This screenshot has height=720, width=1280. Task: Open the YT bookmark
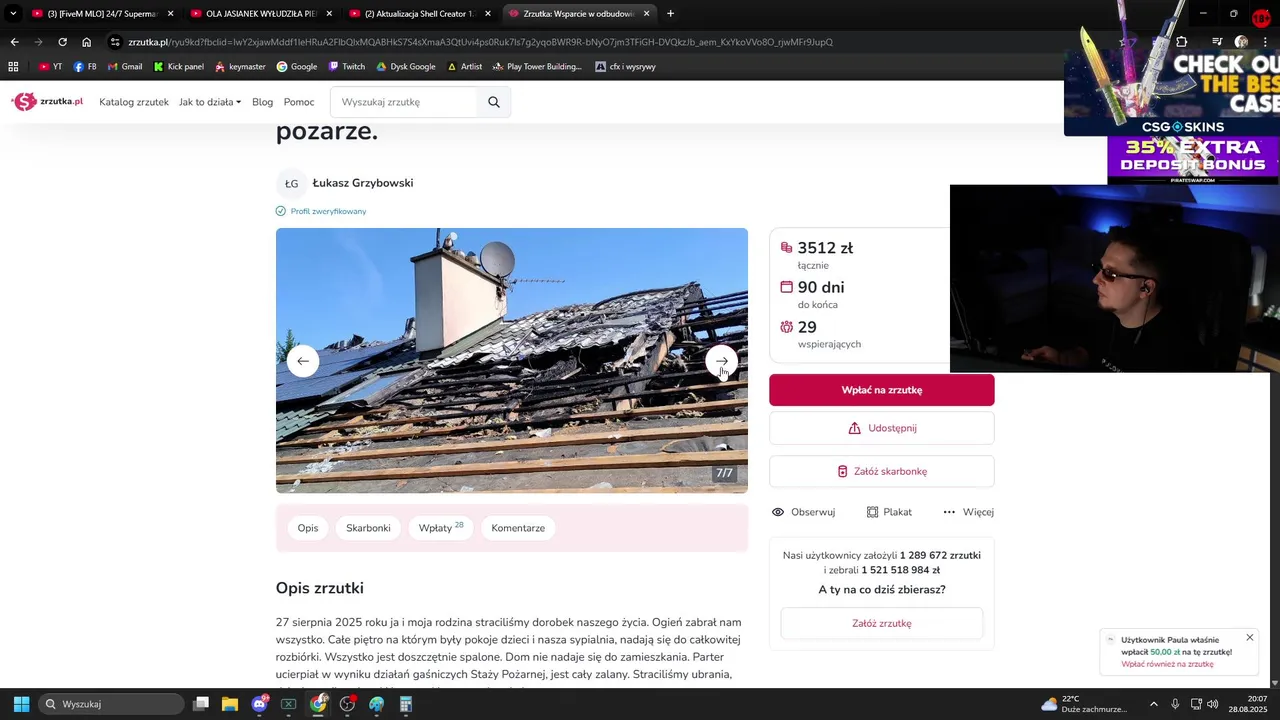[x=50, y=67]
